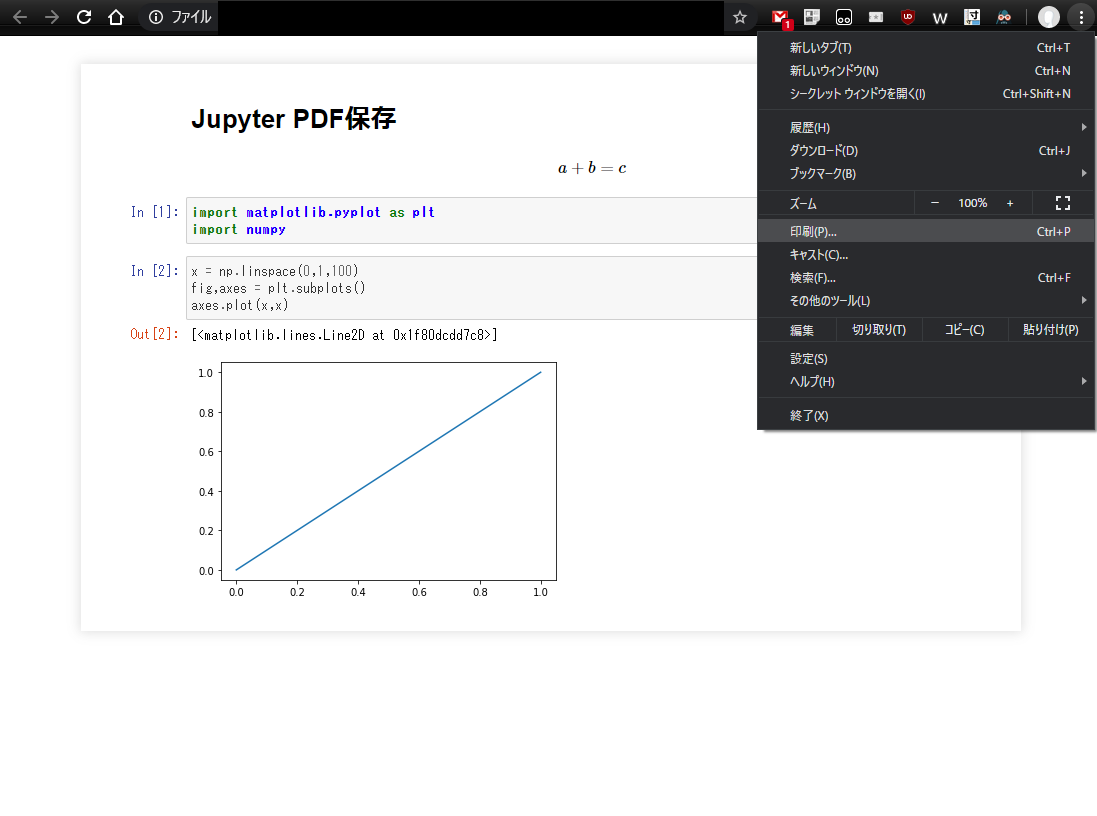Viewport: 1097px width, 816px height.
Task: Go forward with the forward arrow
Action: 52,17
